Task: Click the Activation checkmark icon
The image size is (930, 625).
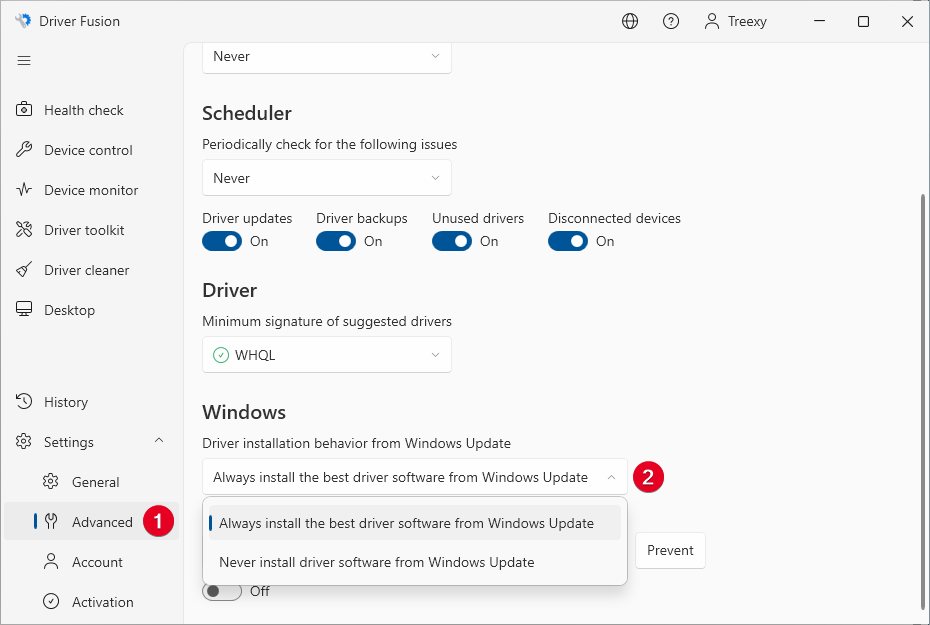Action: (x=51, y=602)
